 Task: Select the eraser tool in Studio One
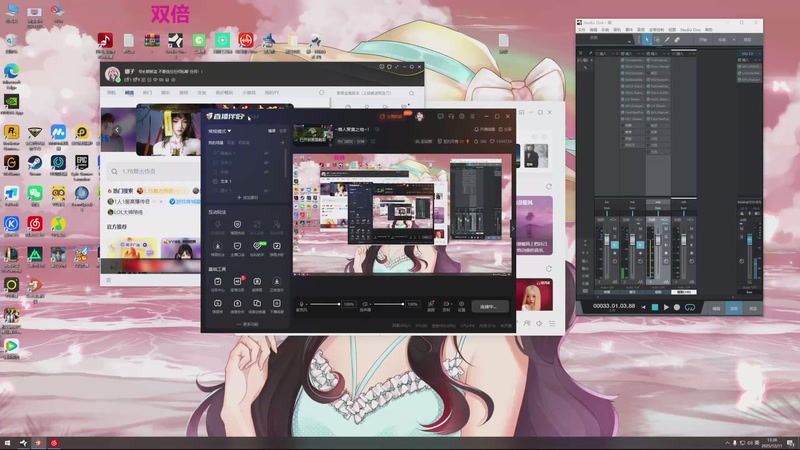coord(678,40)
